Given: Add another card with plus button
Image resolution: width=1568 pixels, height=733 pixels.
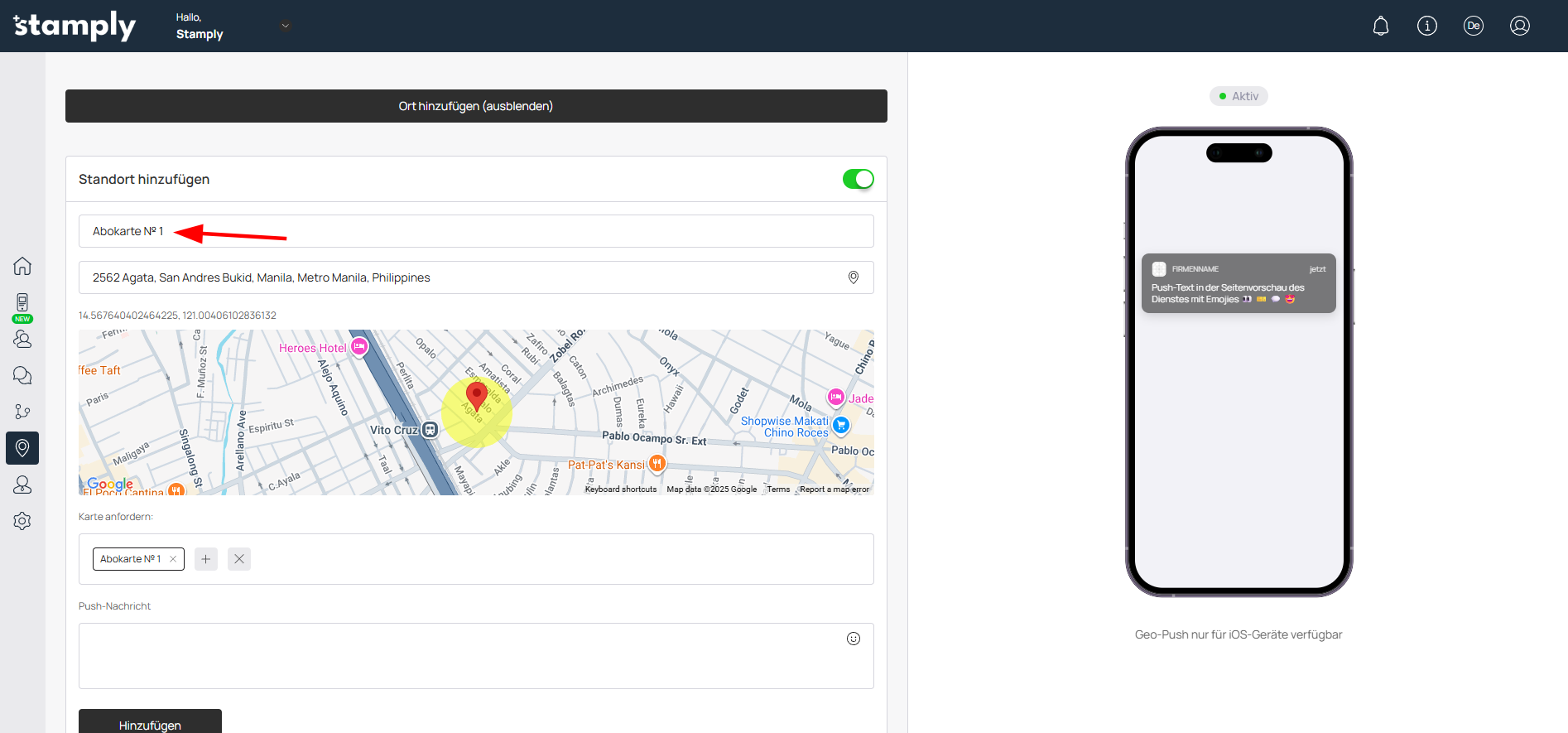Looking at the screenshot, I should coord(206,559).
